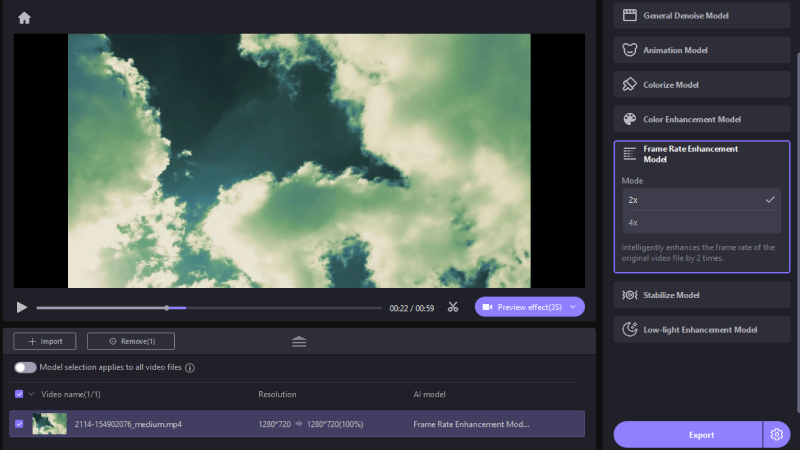Uncheck the 2114-154902076_medium.mp4 checkbox

(x=19, y=424)
